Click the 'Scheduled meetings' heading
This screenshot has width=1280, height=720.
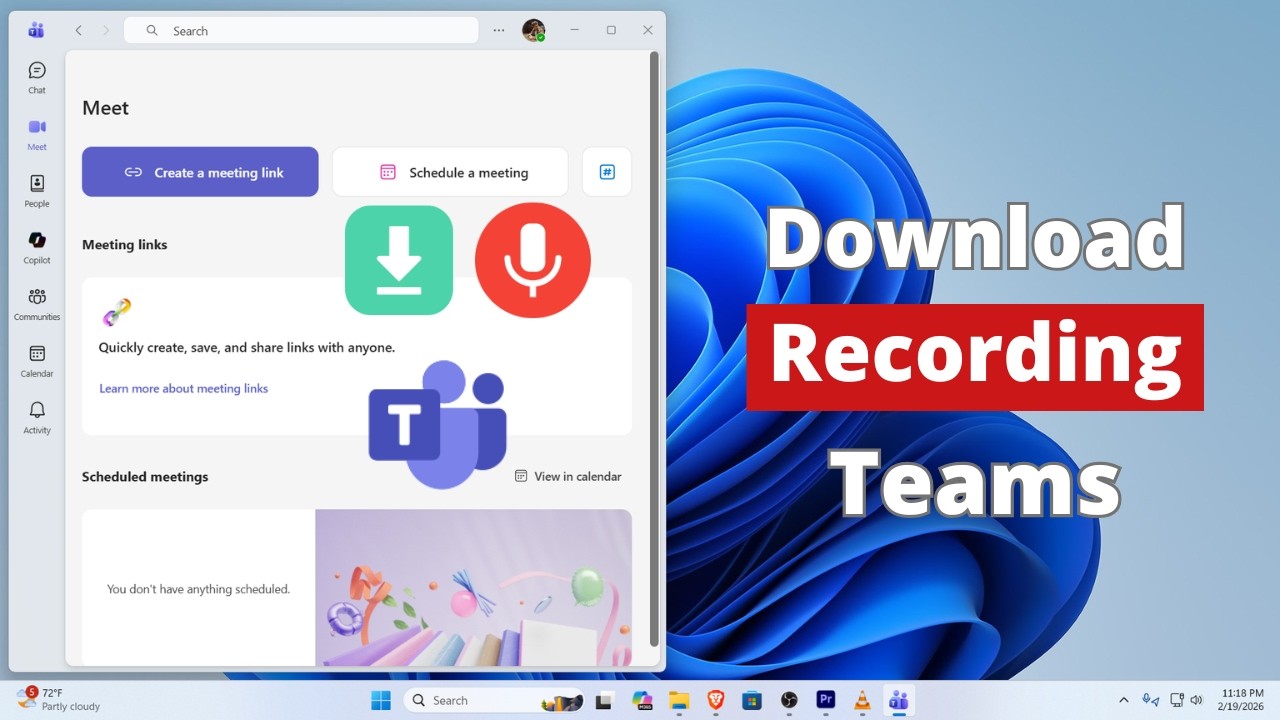click(x=145, y=477)
